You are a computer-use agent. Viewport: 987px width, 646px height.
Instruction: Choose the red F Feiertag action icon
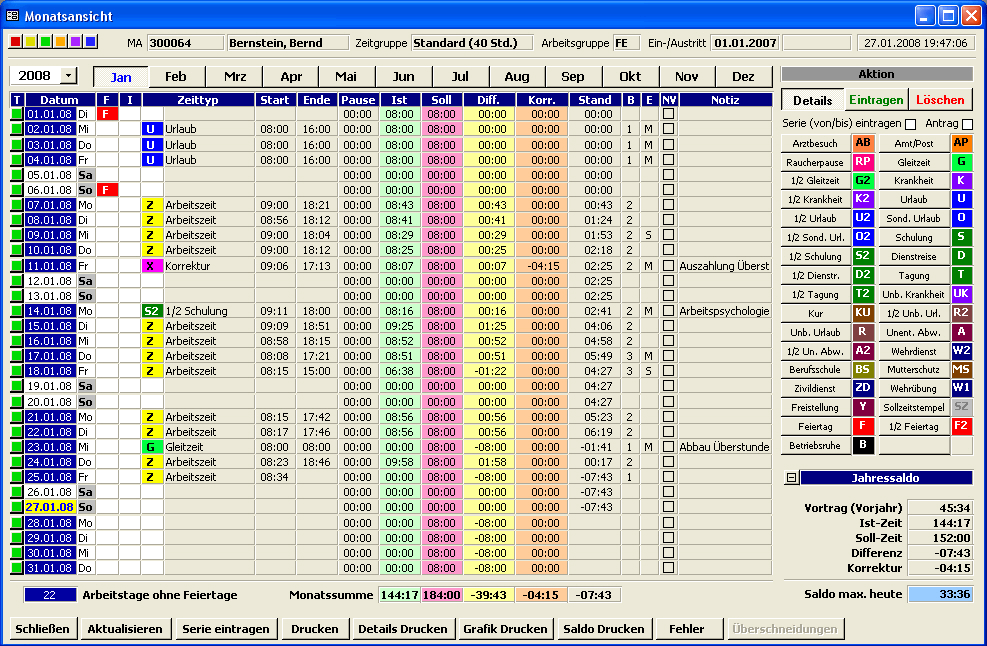(862, 426)
